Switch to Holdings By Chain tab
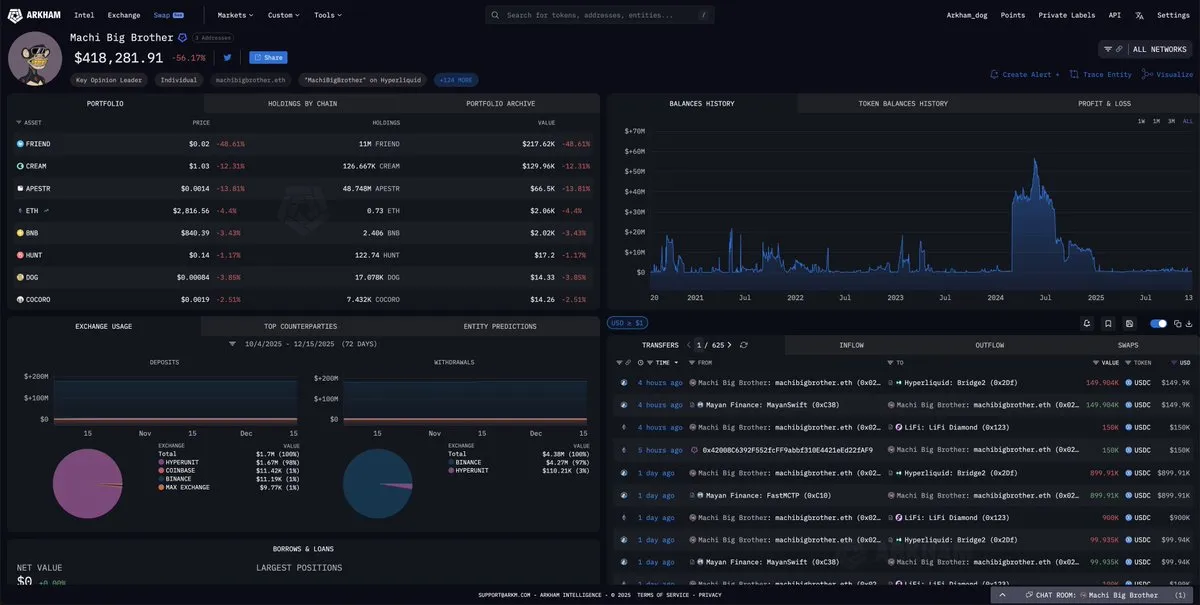The image size is (1200, 605). click(x=302, y=103)
